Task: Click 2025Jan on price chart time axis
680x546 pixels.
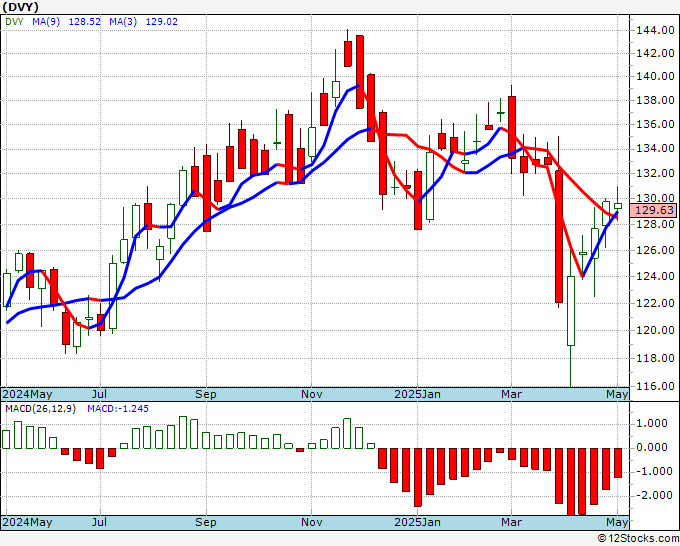Action: pos(418,394)
